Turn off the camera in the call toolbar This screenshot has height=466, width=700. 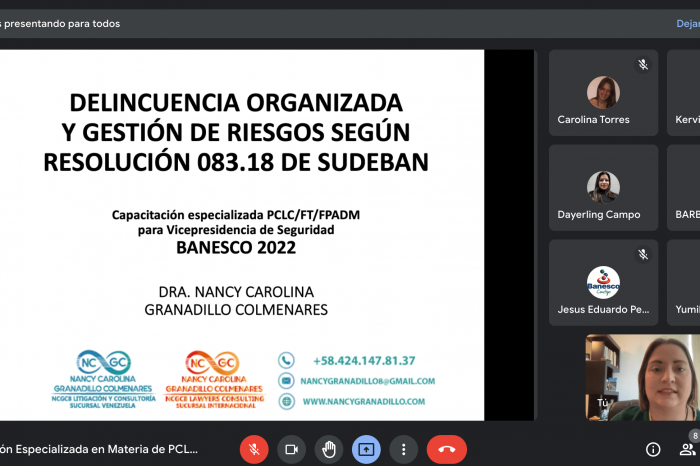coord(292,449)
